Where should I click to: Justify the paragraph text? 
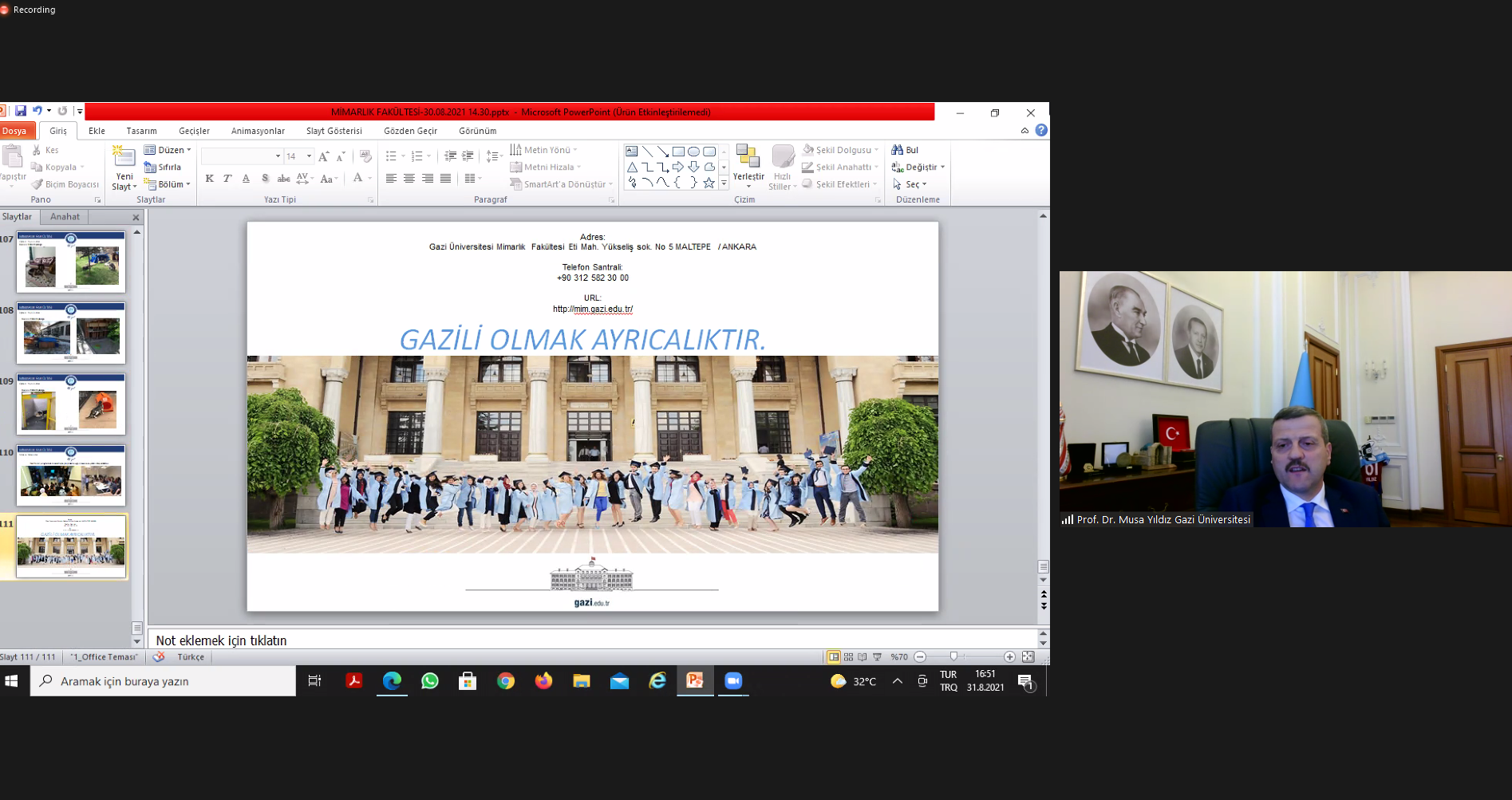point(445,179)
